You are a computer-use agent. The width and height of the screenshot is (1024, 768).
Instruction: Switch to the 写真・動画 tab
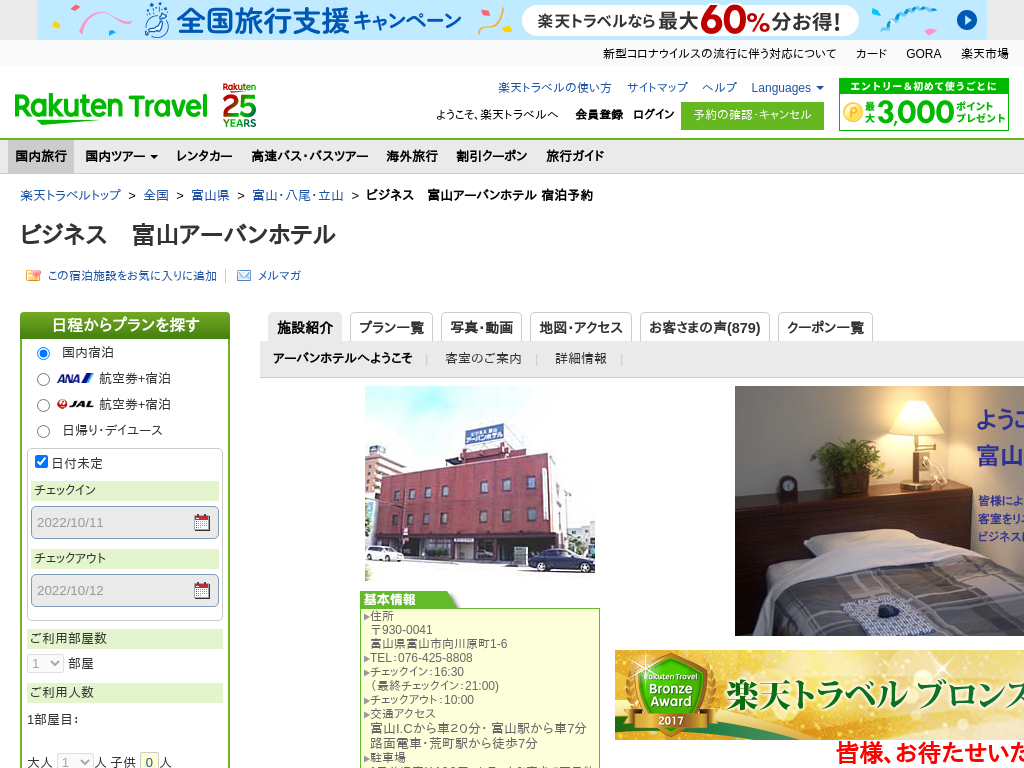[x=481, y=327]
